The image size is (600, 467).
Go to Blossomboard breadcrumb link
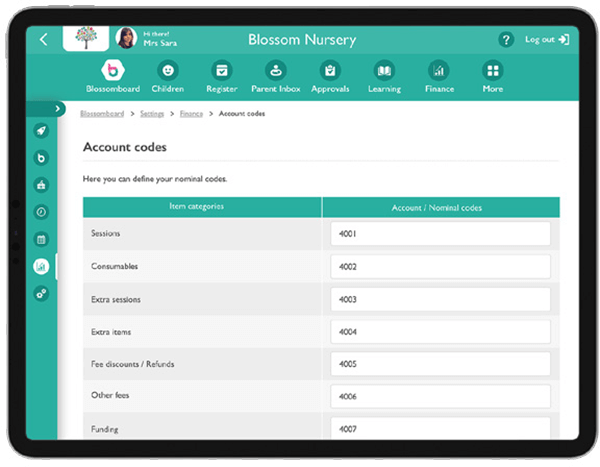[x=102, y=114]
